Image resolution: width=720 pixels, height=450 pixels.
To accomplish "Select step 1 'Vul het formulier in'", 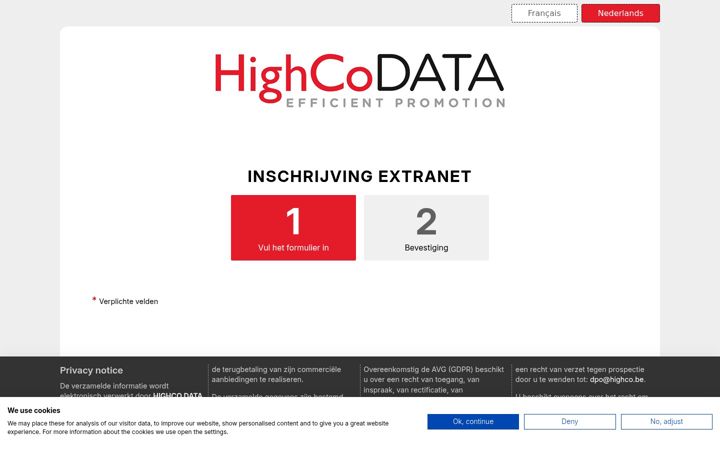I will (x=293, y=228).
